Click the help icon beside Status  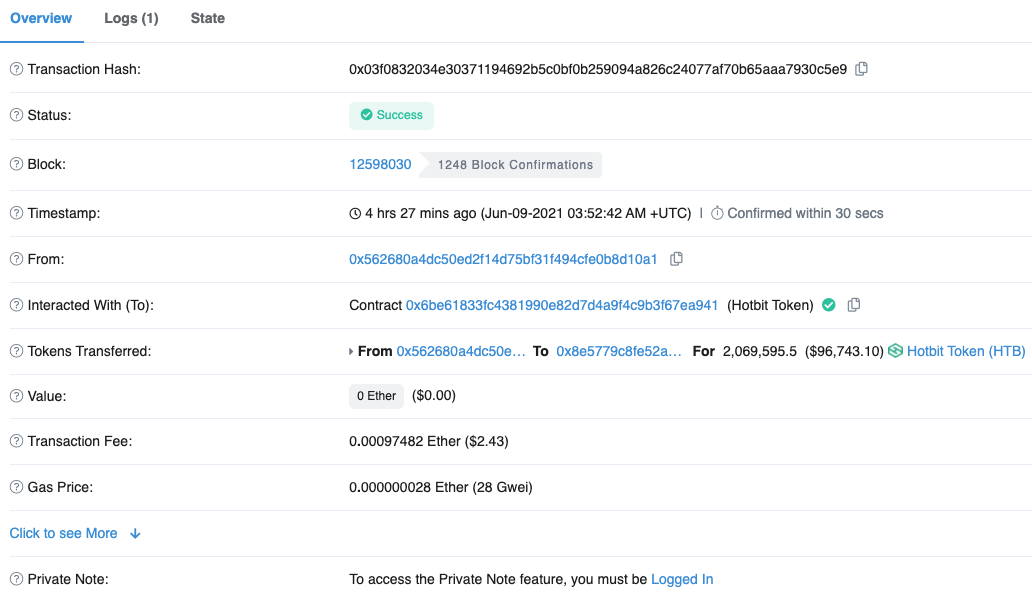16,115
